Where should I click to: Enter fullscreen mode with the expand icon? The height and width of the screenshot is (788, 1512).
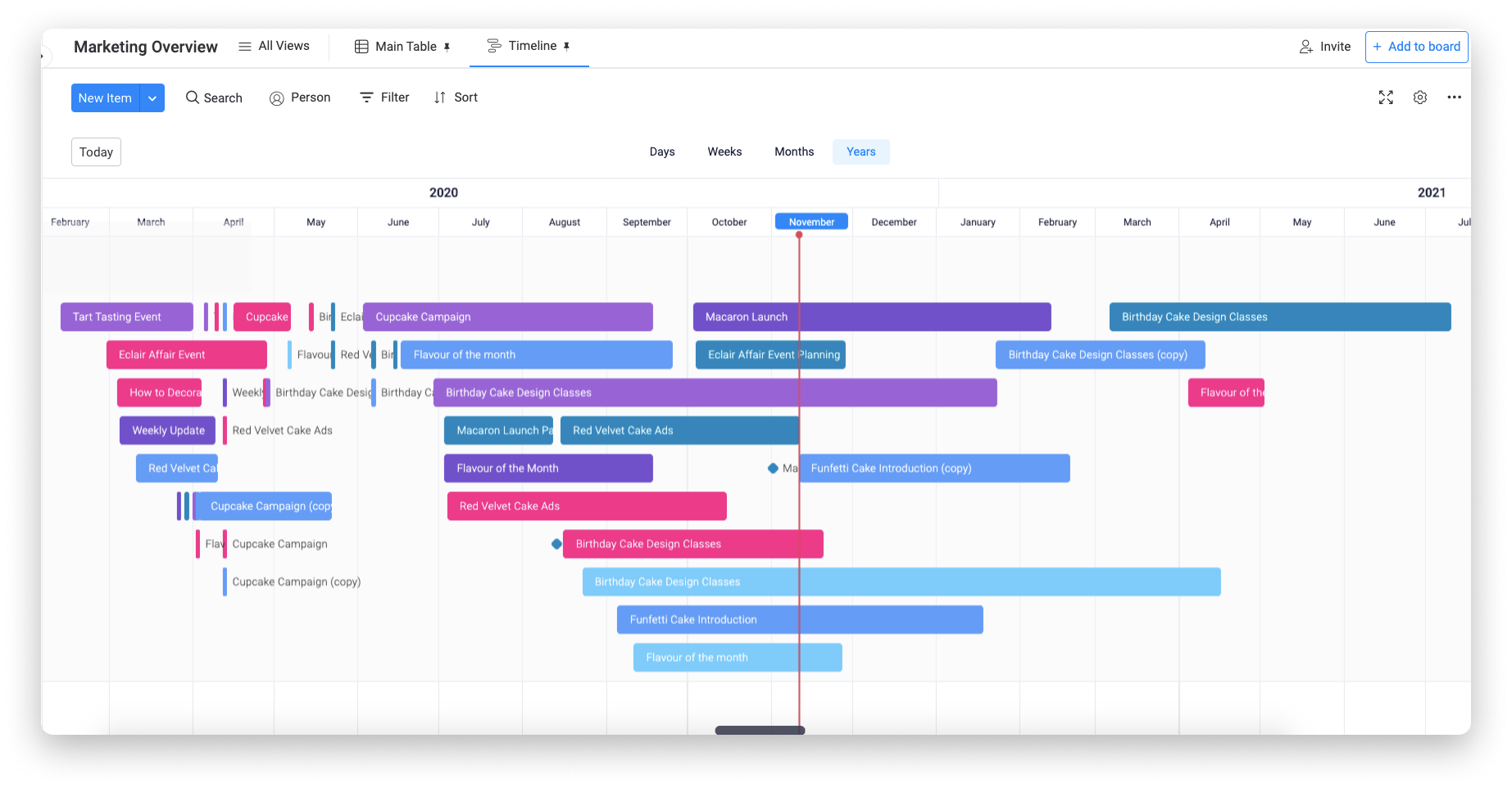(x=1386, y=97)
